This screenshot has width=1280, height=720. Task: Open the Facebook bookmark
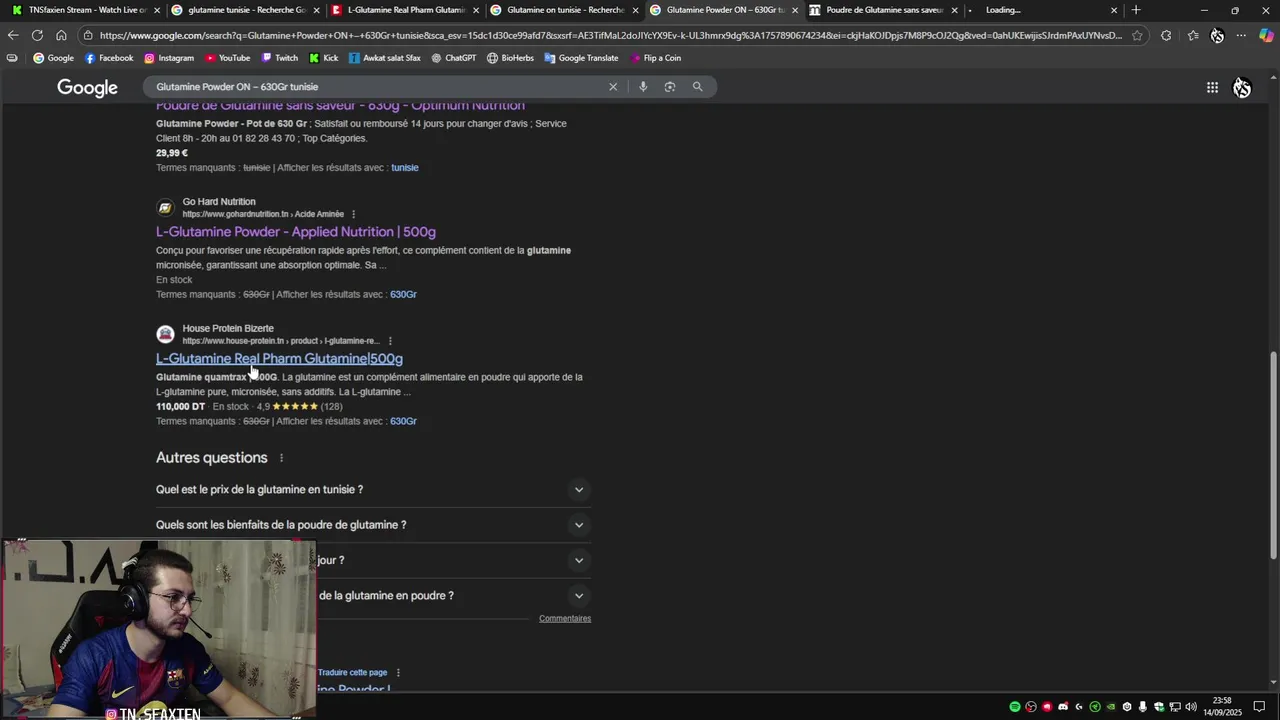pyautogui.click(x=109, y=58)
